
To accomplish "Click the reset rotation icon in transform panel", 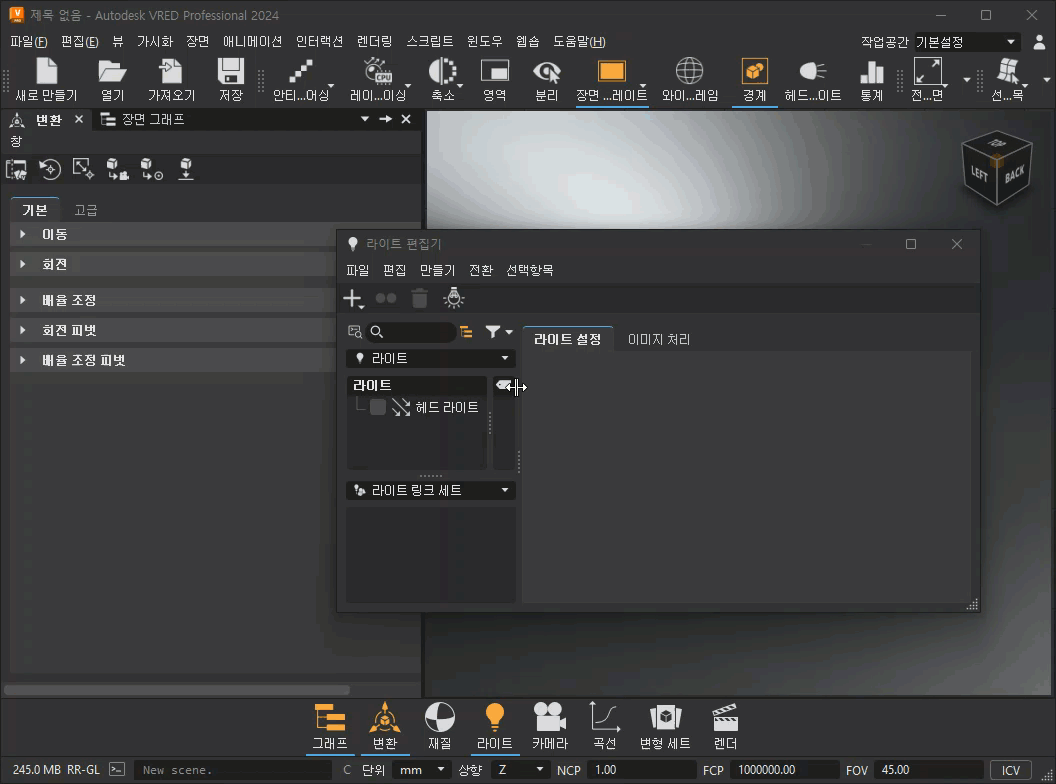I will click(x=49, y=169).
